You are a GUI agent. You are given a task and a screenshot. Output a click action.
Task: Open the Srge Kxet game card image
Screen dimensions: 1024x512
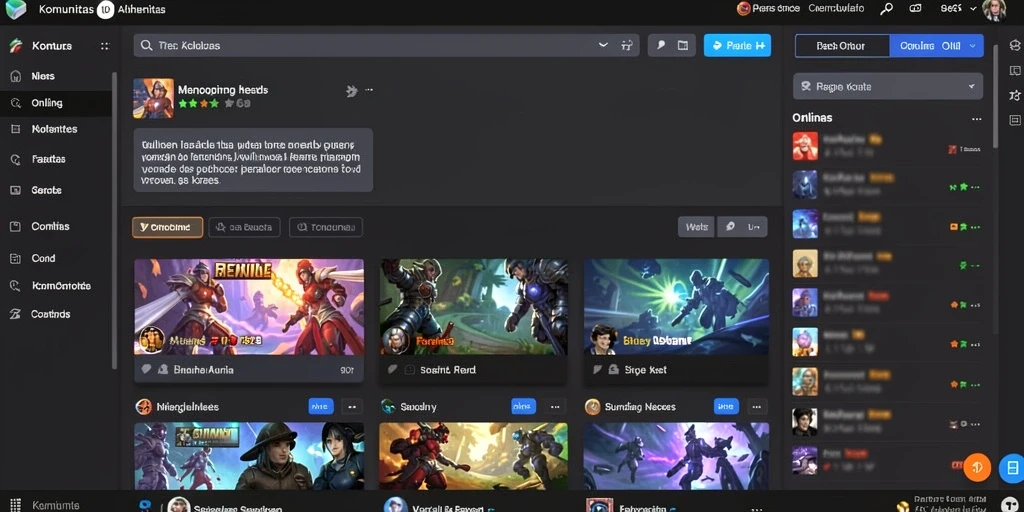(x=676, y=307)
